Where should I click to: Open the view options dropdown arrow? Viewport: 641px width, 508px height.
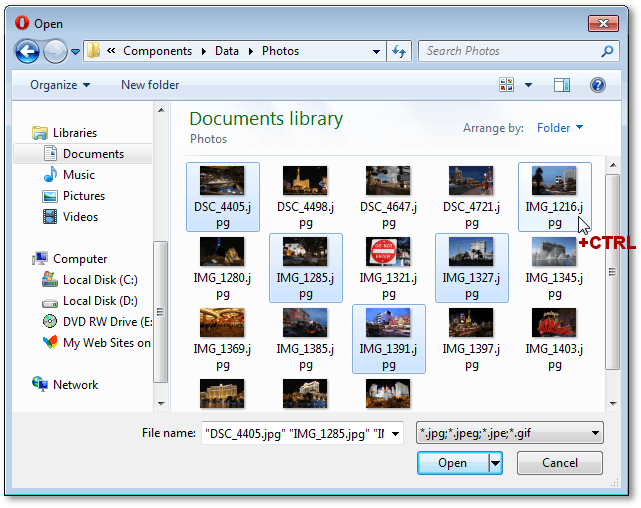click(529, 85)
